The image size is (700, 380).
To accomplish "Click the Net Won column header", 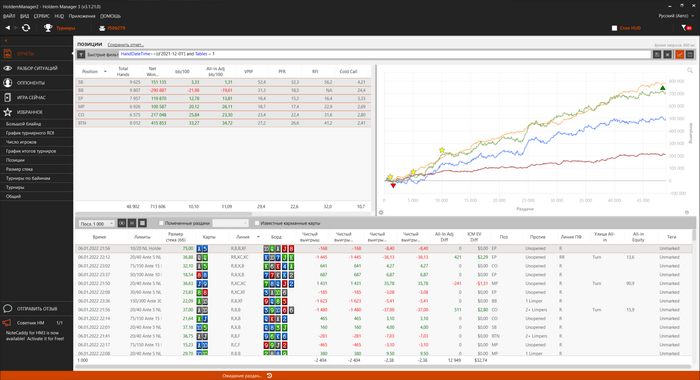I will coord(153,71).
